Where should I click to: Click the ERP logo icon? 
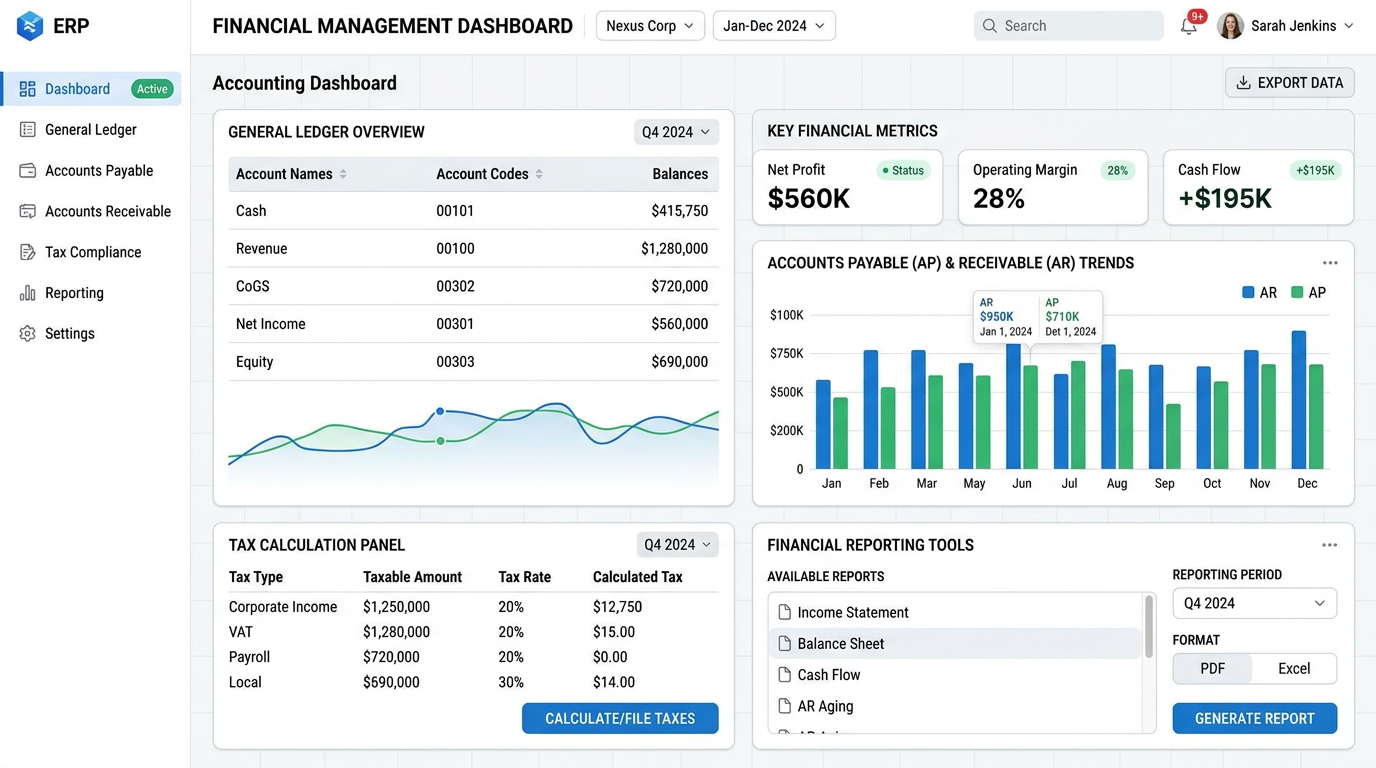click(30, 26)
